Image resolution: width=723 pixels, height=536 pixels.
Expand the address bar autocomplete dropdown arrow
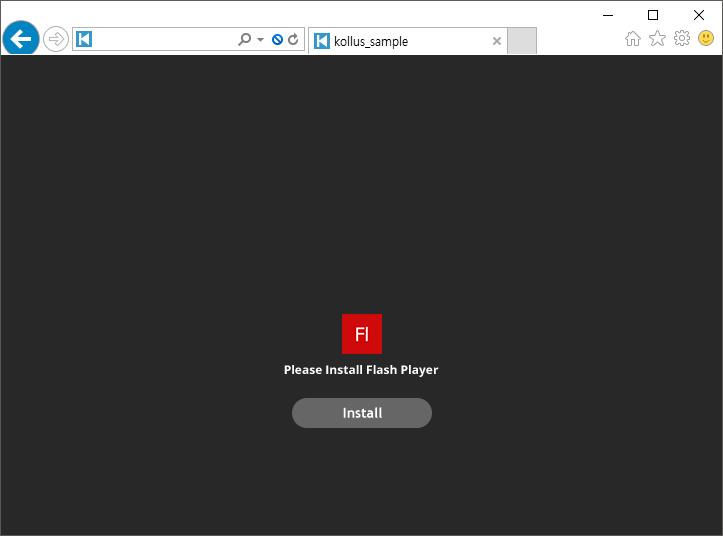(x=261, y=40)
